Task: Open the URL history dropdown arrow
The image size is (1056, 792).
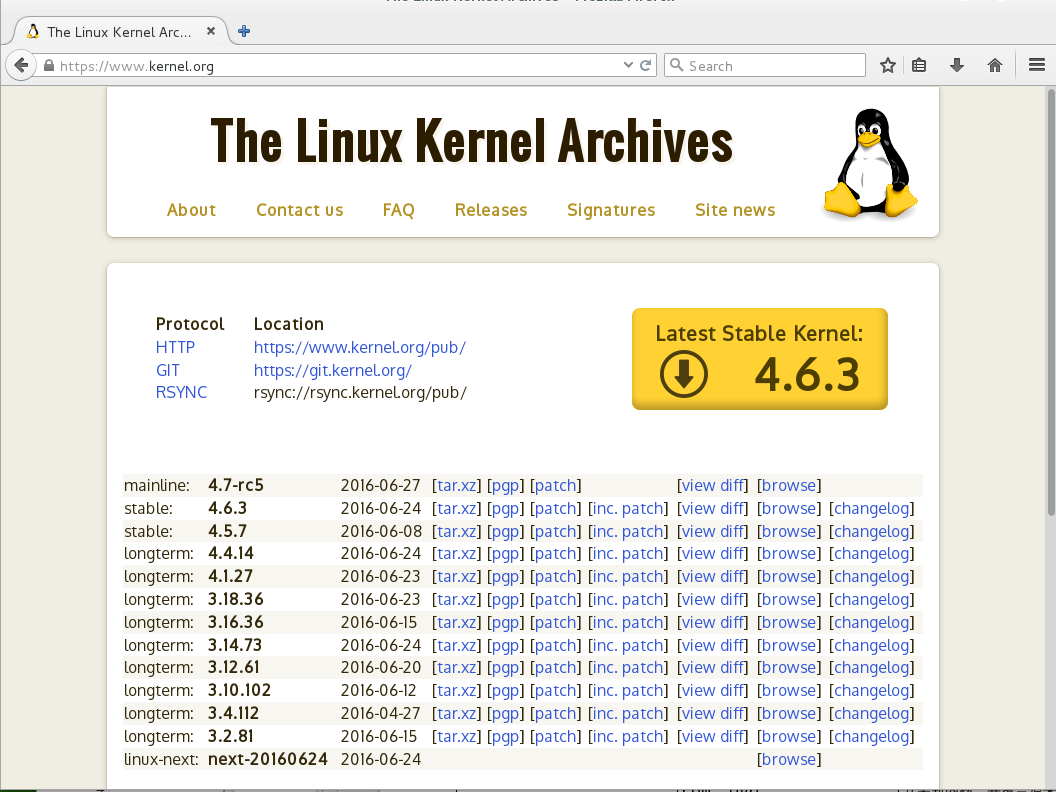Action: point(628,65)
